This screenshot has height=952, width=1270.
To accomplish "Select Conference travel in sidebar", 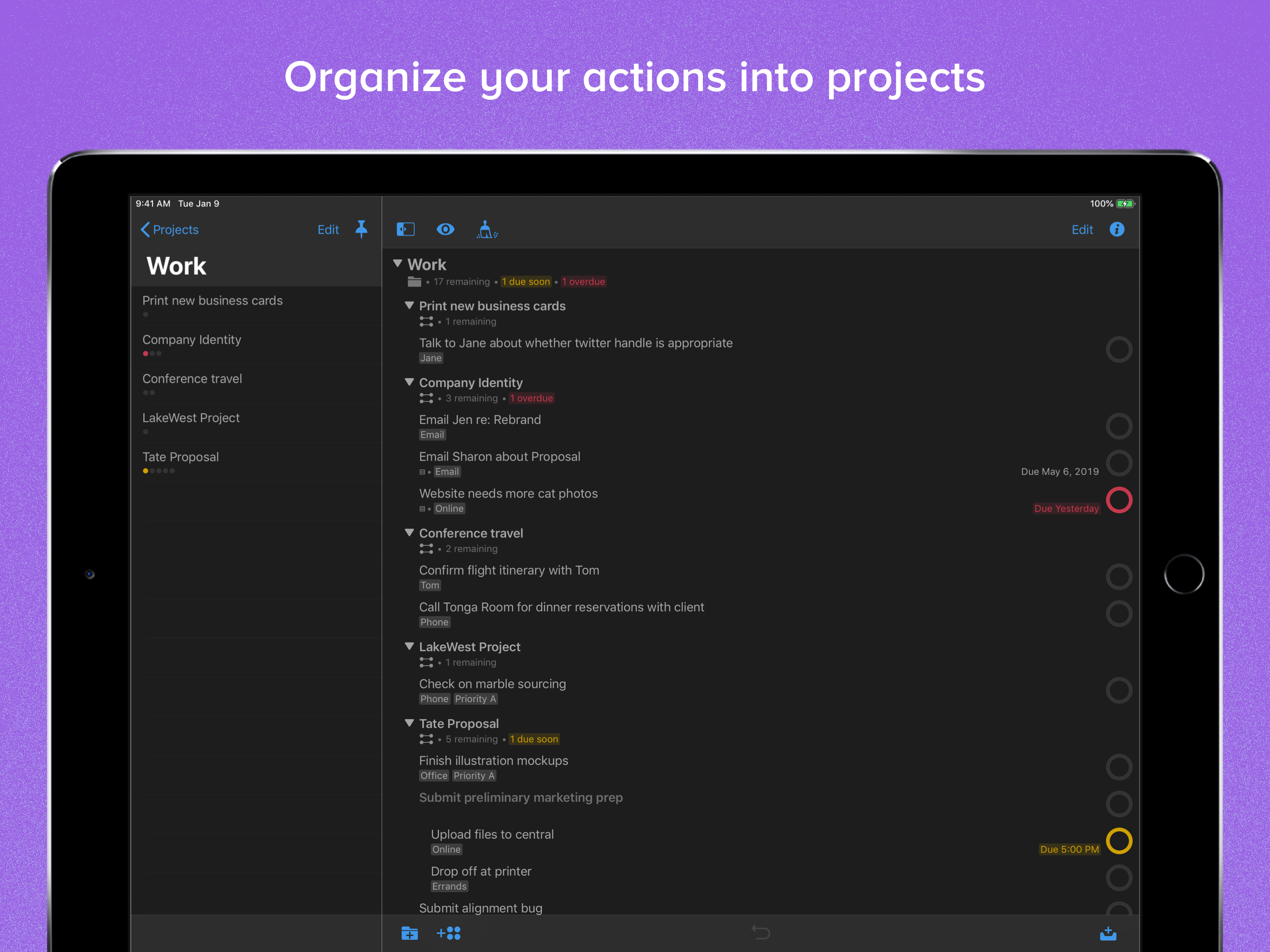I will pos(192,379).
